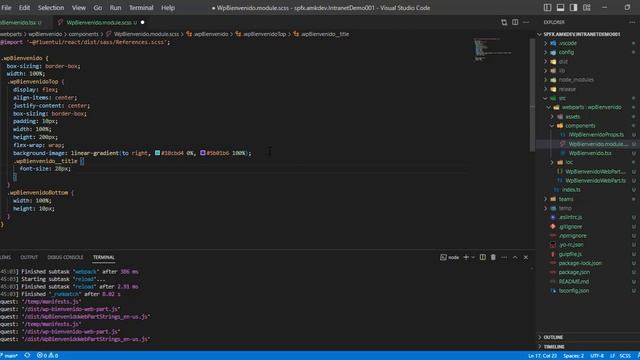Viewport: 640px width, 360px height.
Task: Click the #5b01b6 color swatch in gradient
Action: pyautogui.click(x=202, y=153)
